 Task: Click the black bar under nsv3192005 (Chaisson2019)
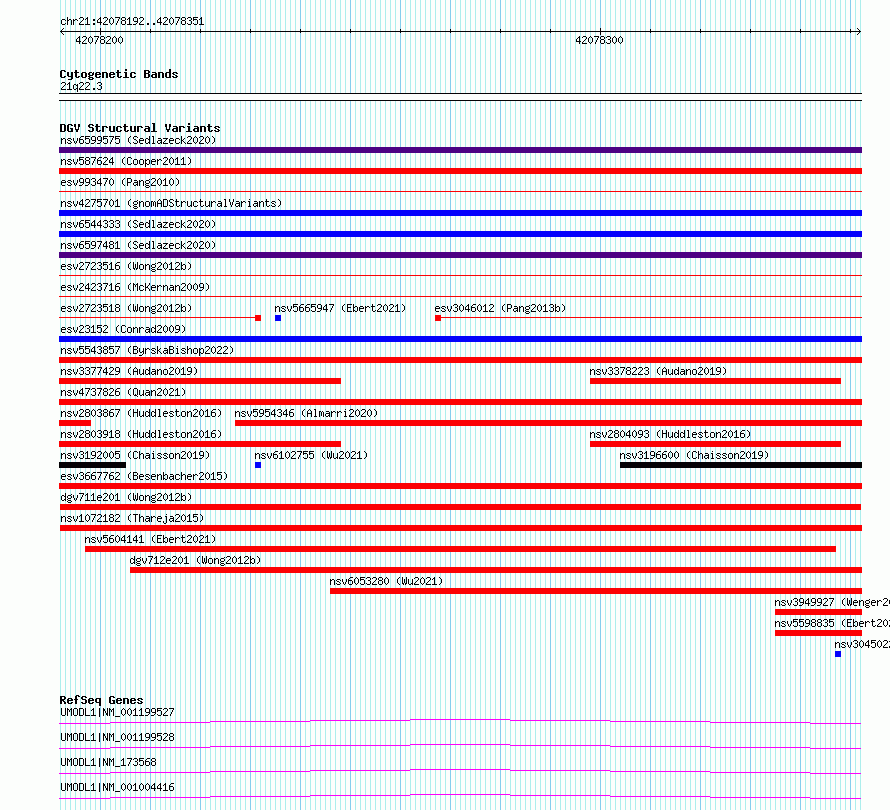tap(93, 465)
